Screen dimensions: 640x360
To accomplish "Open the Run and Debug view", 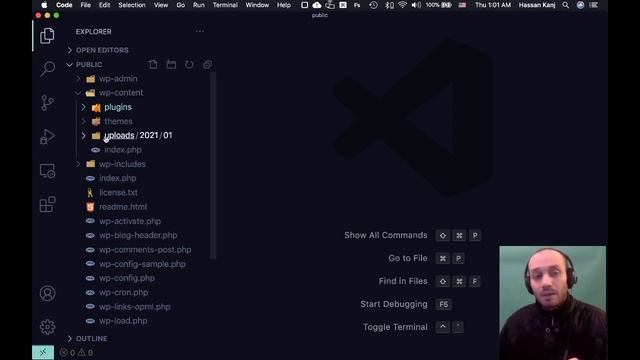I will pyautogui.click(x=47, y=137).
